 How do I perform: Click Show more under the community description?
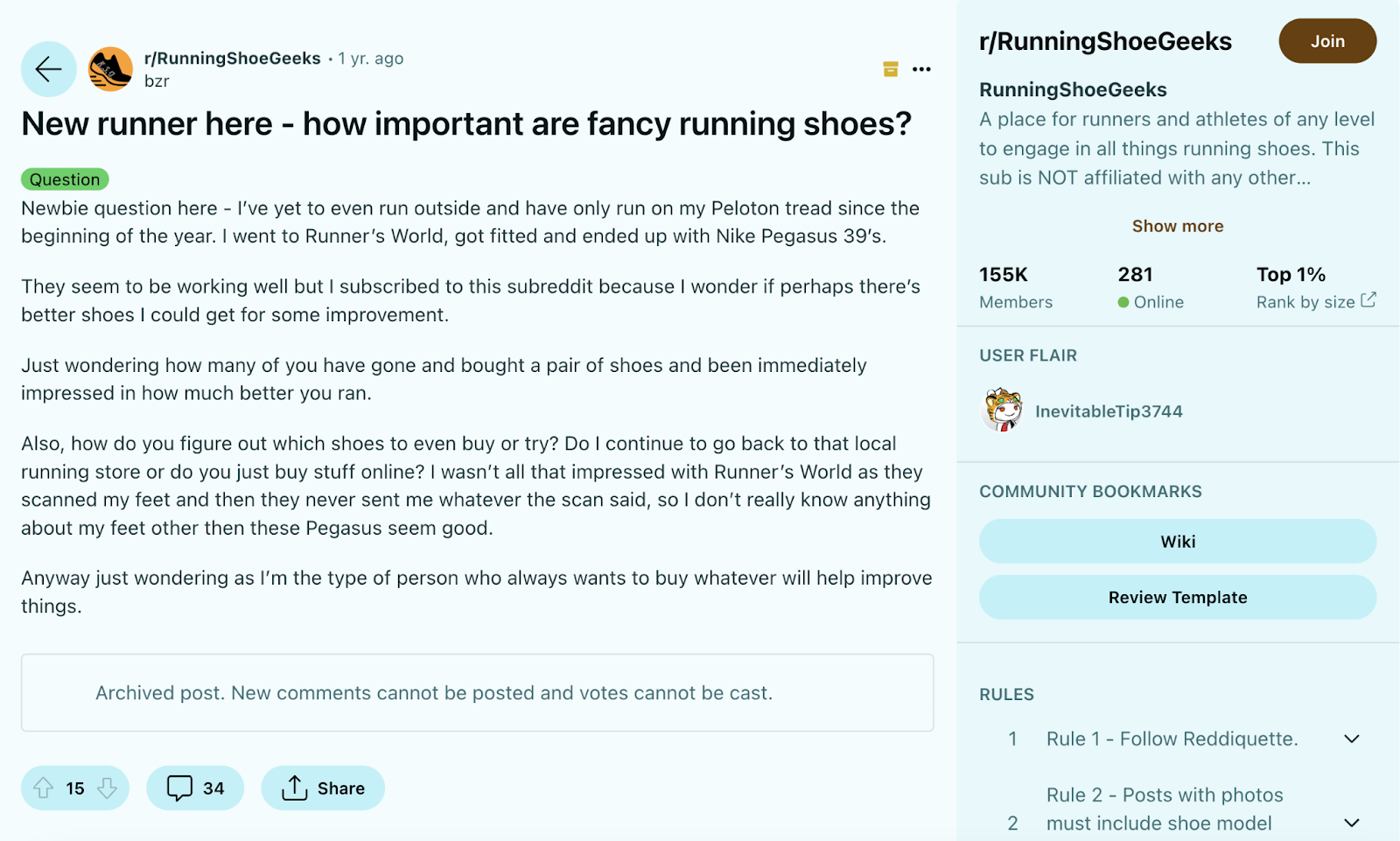(x=1177, y=225)
